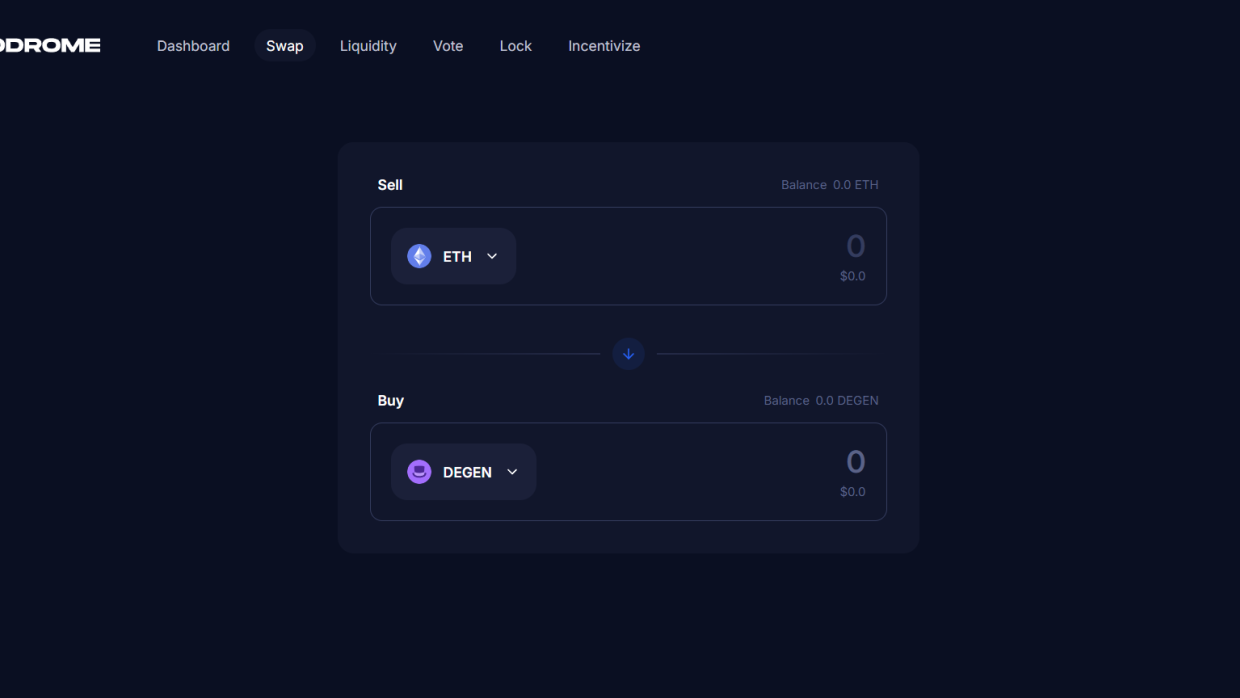Image resolution: width=1240 pixels, height=698 pixels.
Task: Click the ETH sell amount field
Action: (855, 246)
